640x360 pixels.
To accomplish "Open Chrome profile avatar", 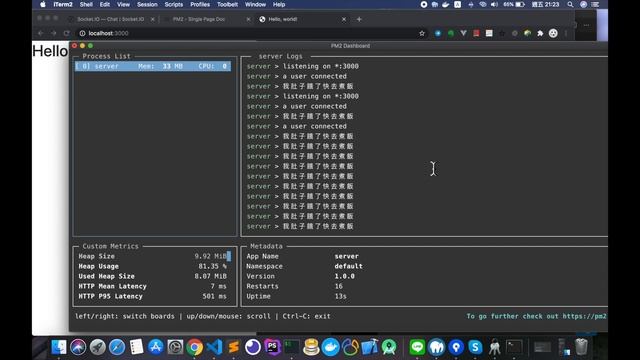I will tap(553, 33).
